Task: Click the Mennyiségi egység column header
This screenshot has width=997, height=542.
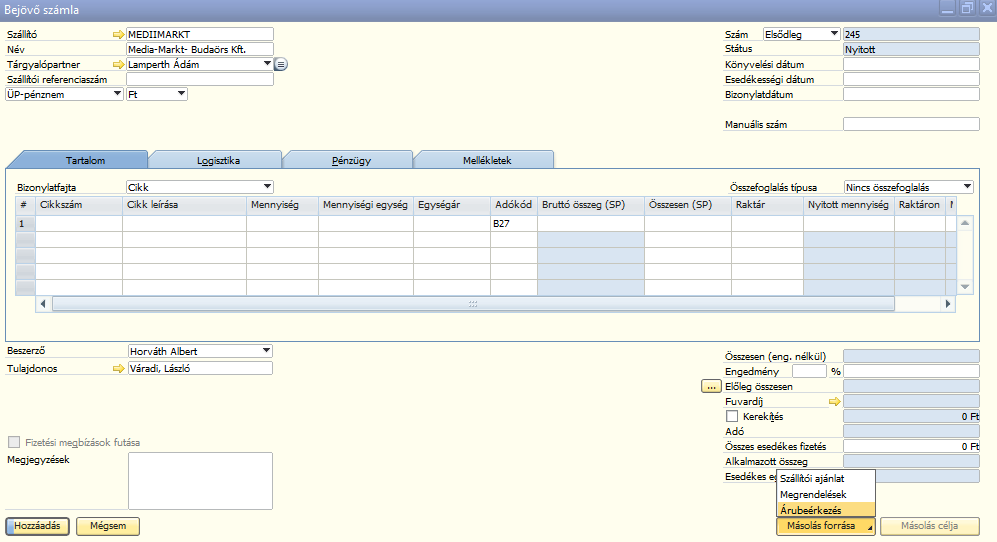Action: point(366,205)
